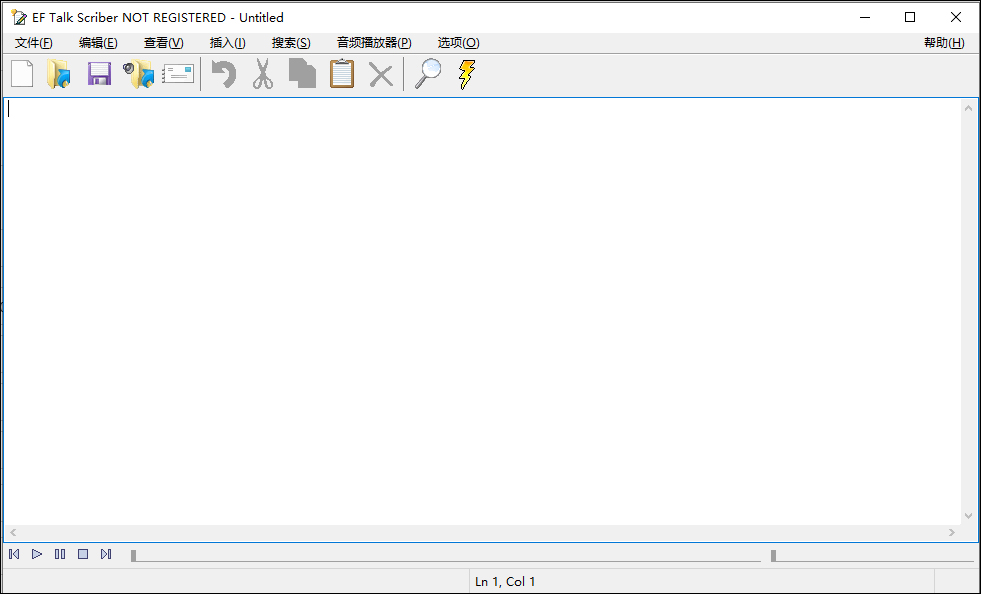Open the 查看(V) menu
Image resolution: width=981 pixels, height=594 pixels.
[x=163, y=43]
